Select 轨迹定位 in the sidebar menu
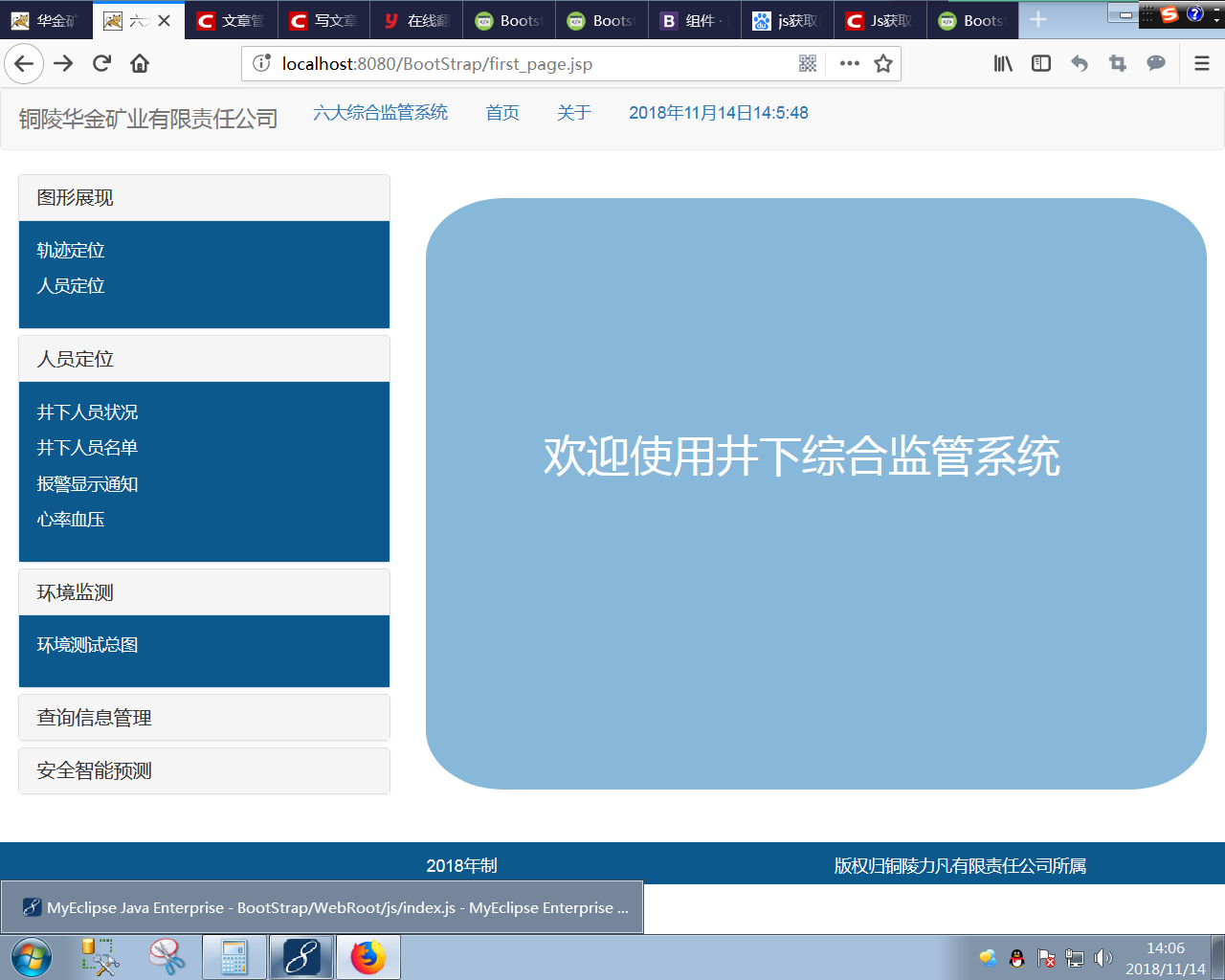 pos(69,250)
